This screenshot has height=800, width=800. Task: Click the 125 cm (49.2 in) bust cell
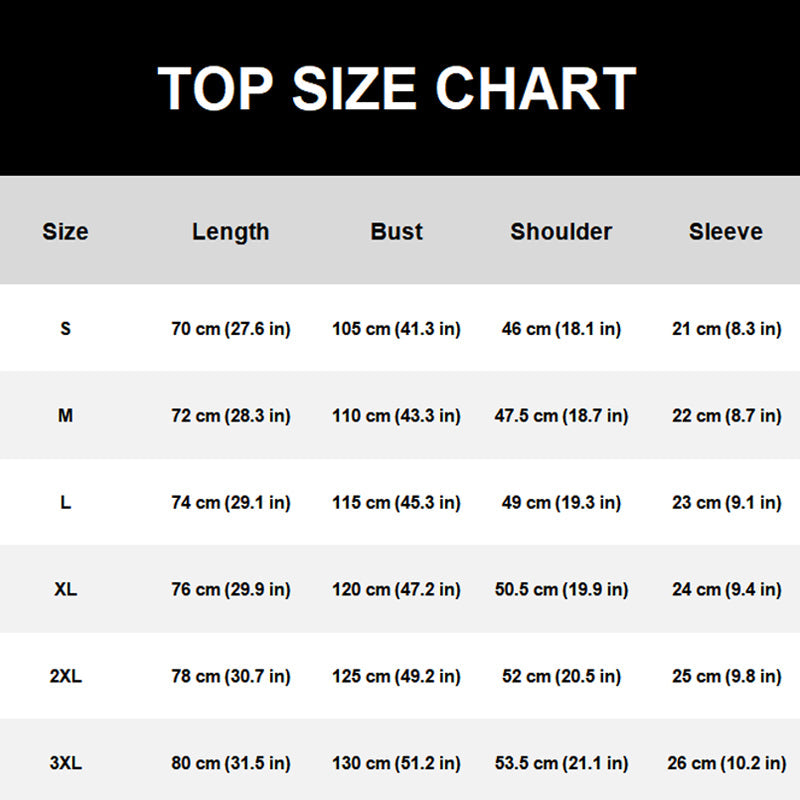[397, 677]
